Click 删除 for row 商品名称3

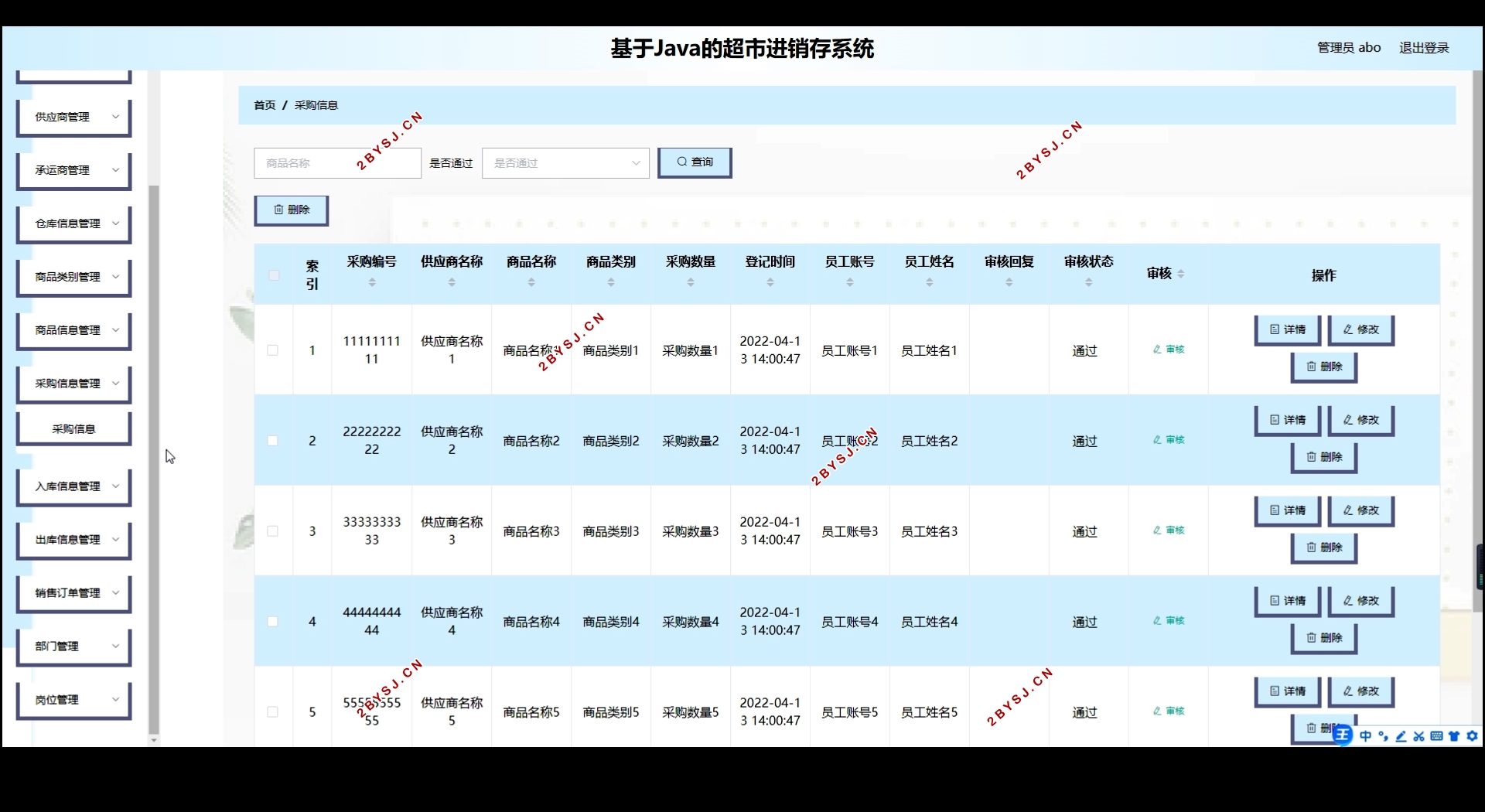1324,548
